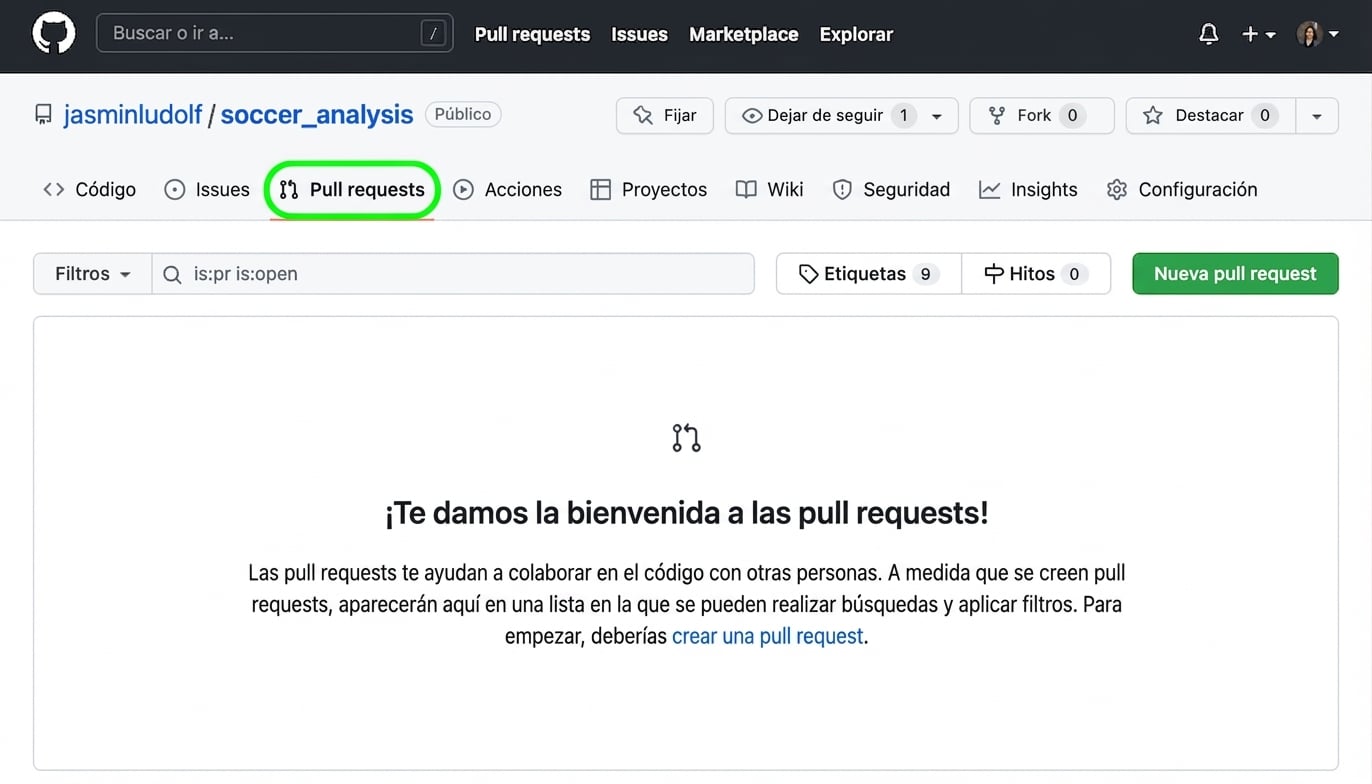Click the repository book icon
Screen dimensions: 1372x784
(43, 115)
